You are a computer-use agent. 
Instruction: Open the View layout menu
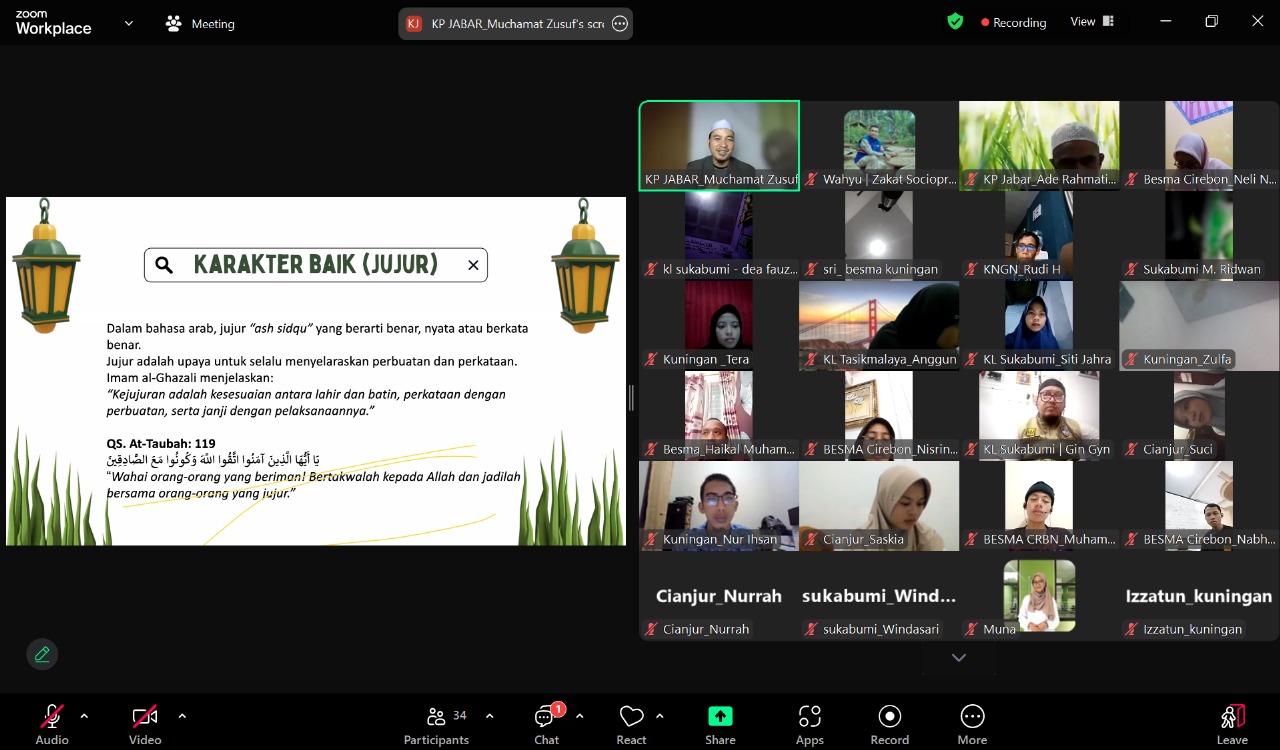point(1092,22)
